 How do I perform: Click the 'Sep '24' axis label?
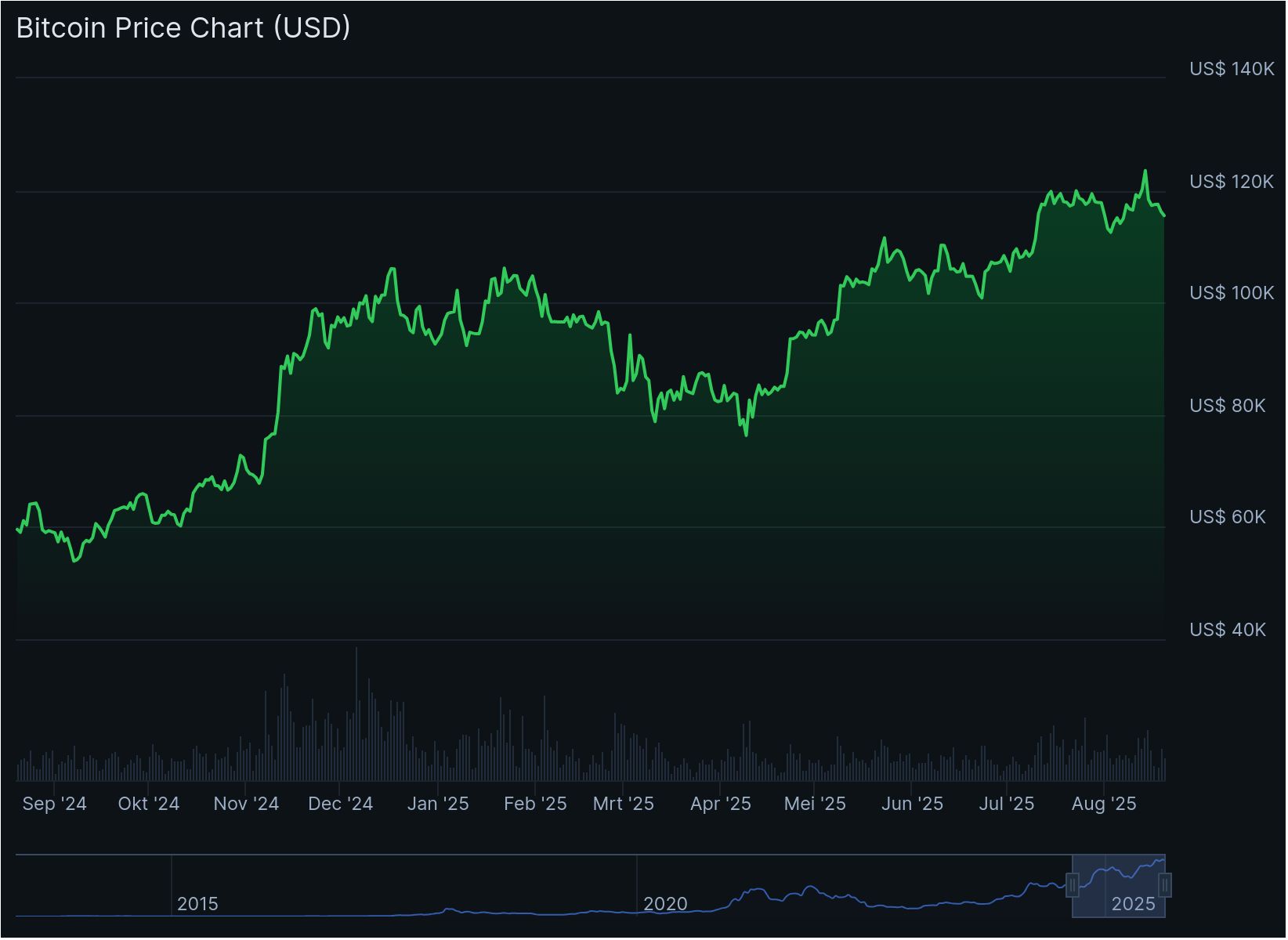53,804
